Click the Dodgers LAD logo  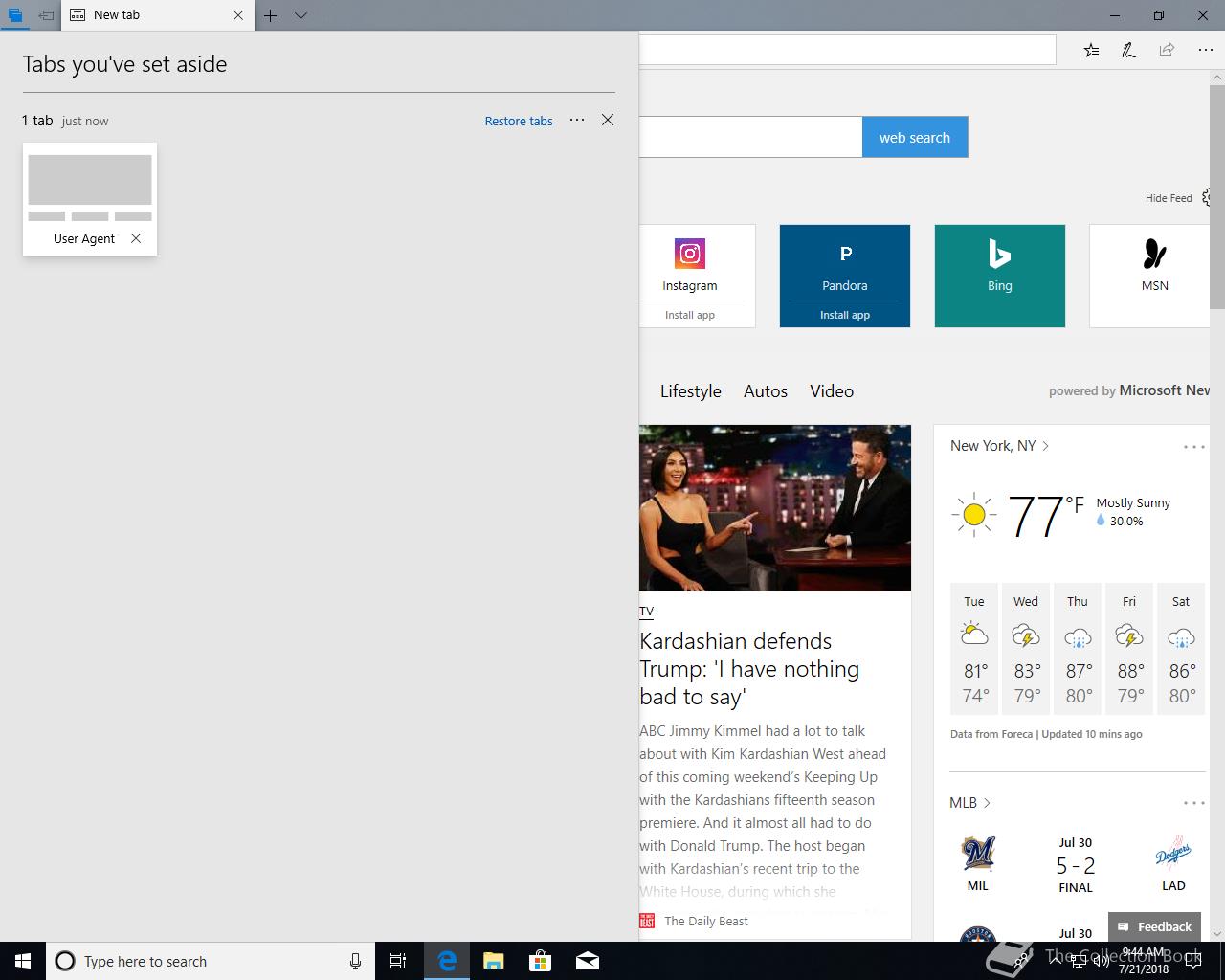1173,854
